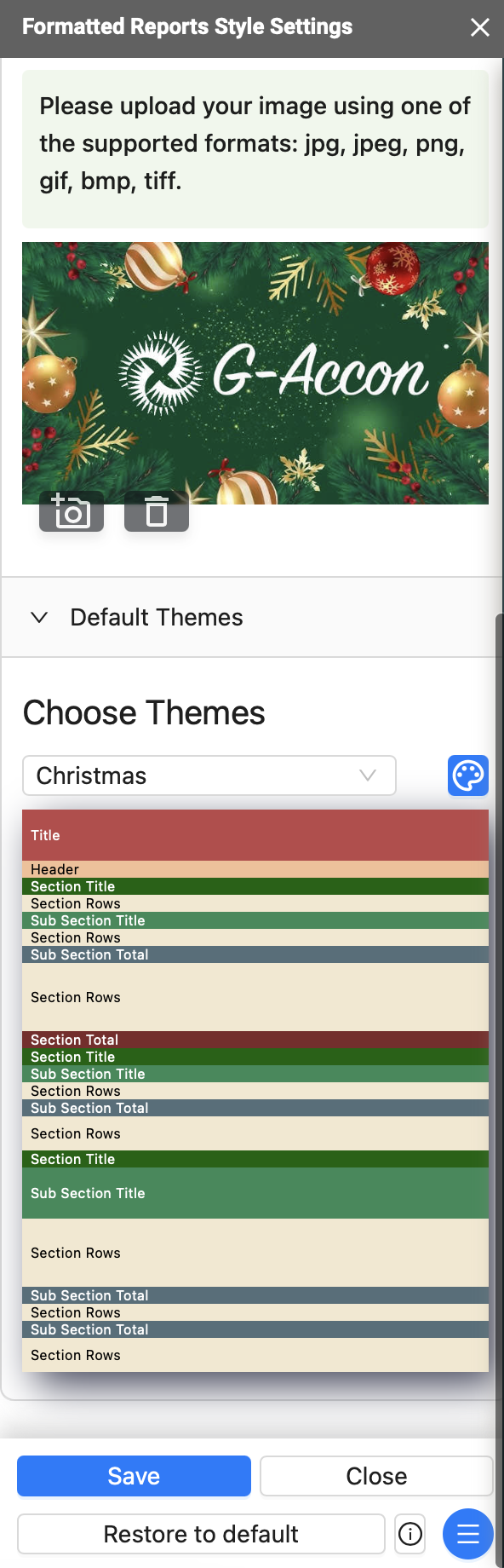Click the upload image camera icon
504x1568 pixels.
pos(72,511)
